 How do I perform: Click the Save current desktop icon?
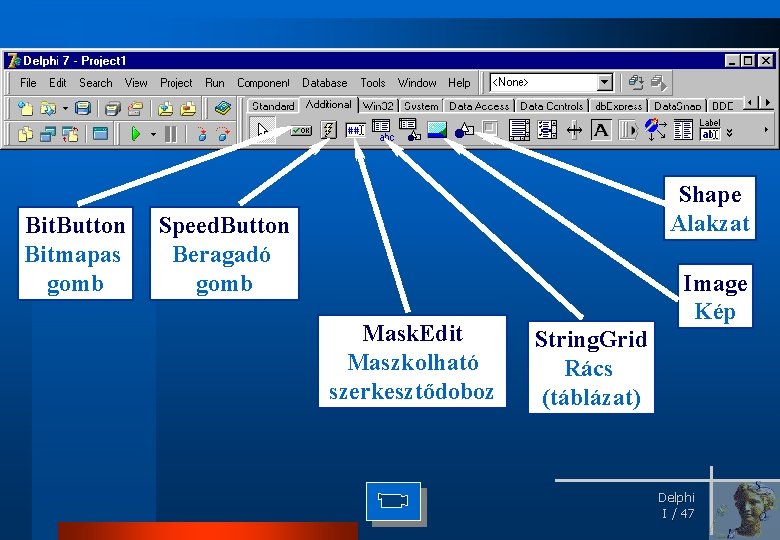(x=636, y=82)
